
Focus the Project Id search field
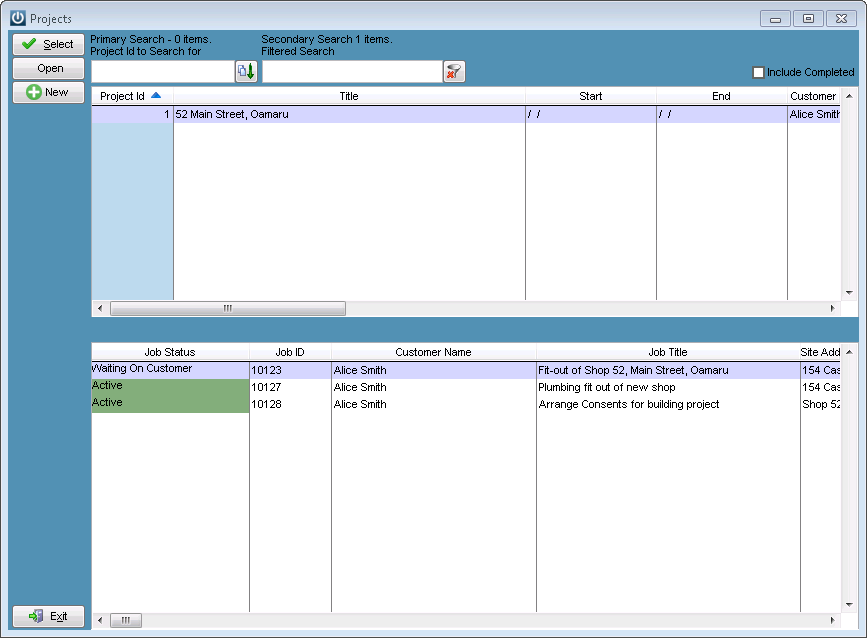click(x=163, y=72)
